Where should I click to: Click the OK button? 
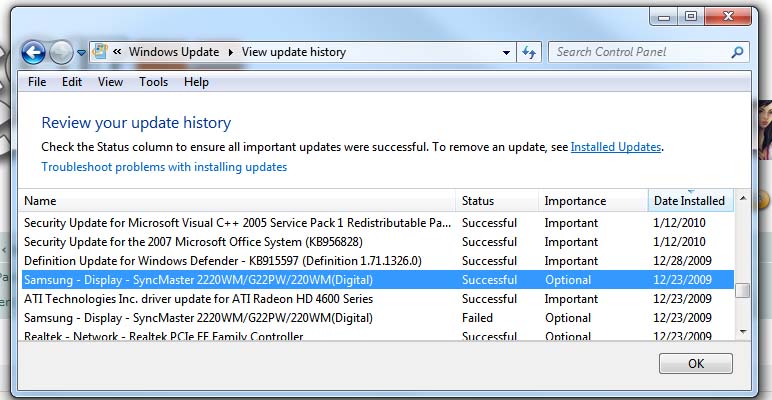(x=695, y=363)
